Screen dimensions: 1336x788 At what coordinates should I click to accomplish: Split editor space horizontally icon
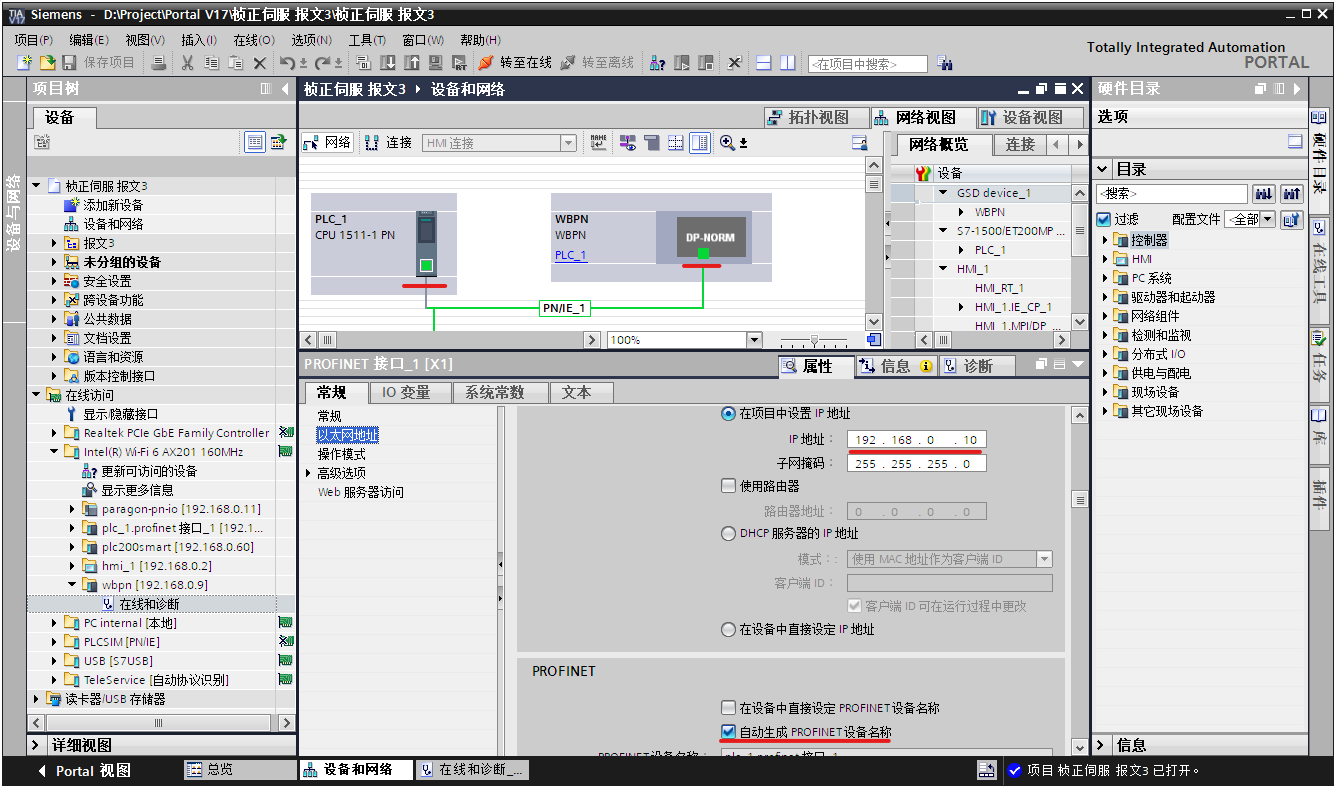[x=763, y=63]
